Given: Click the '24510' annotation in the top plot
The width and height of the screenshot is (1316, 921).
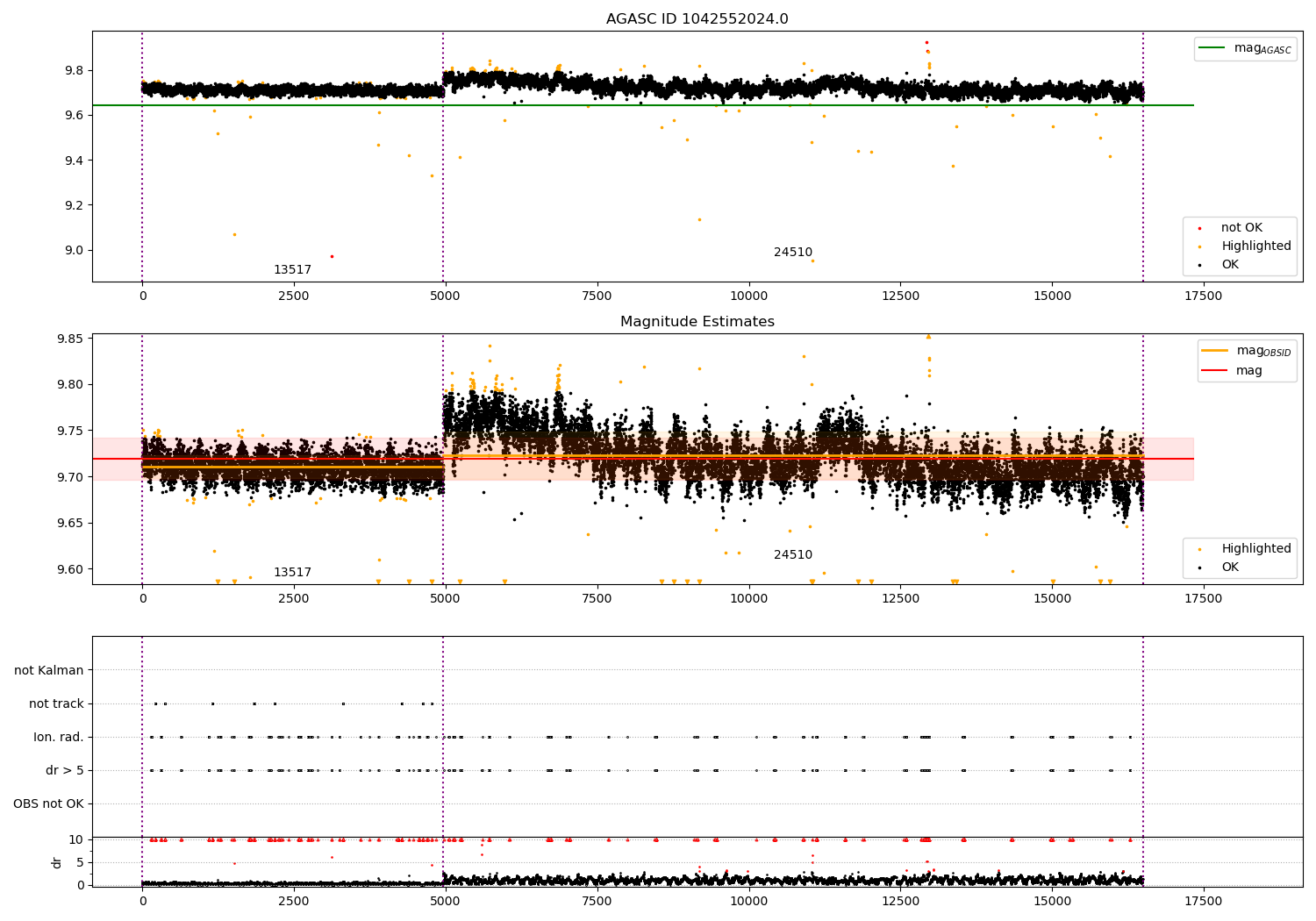Looking at the screenshot, I should (x=793, y=253).
